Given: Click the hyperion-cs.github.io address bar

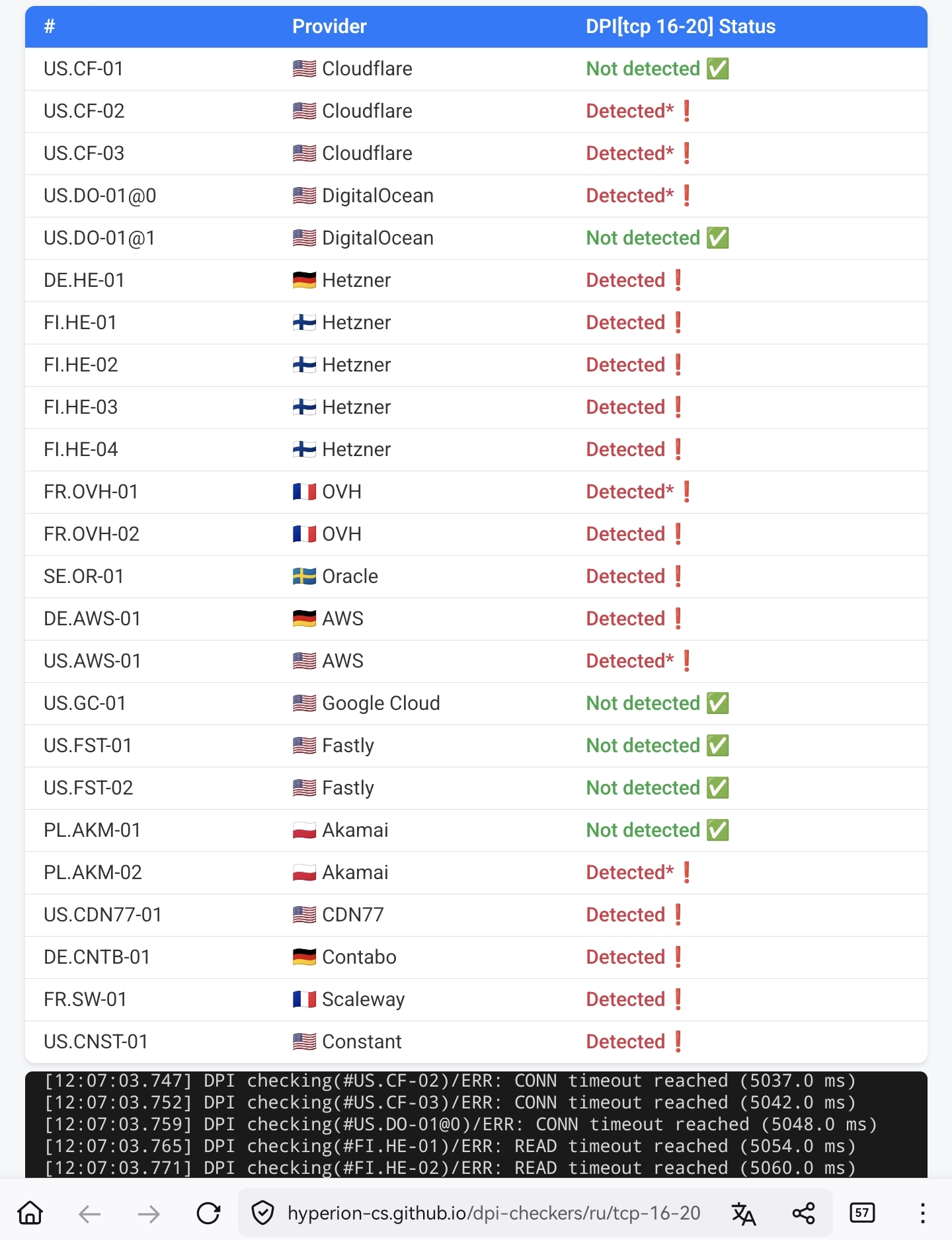Looking at the screenshot, I should (493, 1213).
